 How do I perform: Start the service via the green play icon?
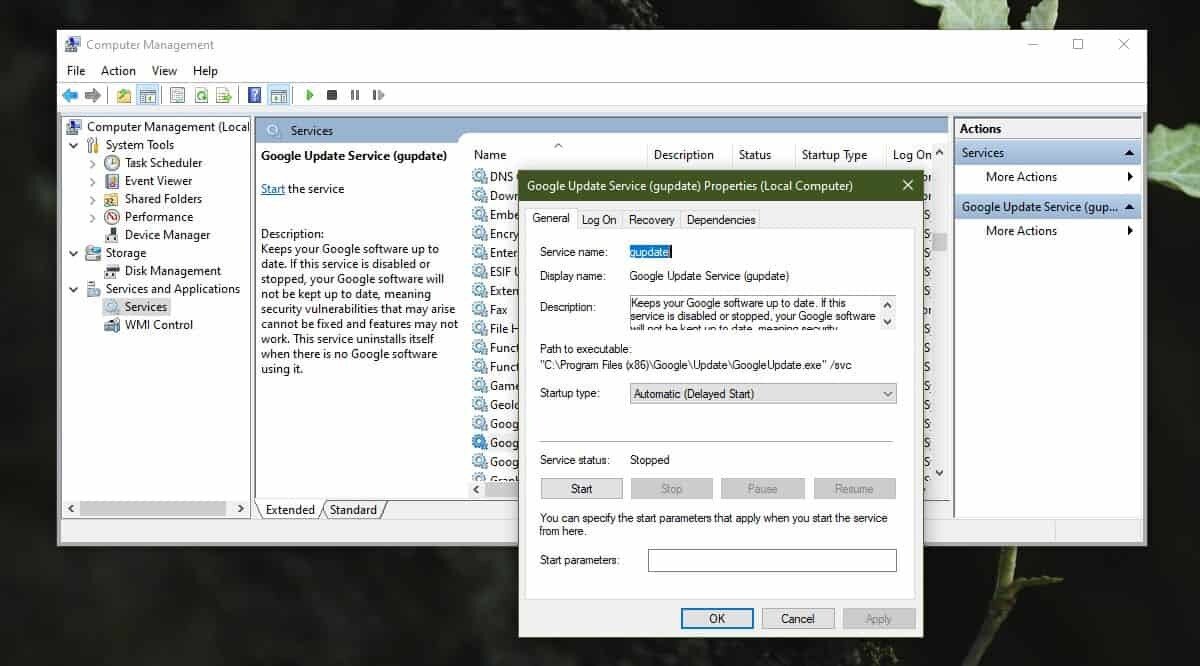tap(309, 95)
